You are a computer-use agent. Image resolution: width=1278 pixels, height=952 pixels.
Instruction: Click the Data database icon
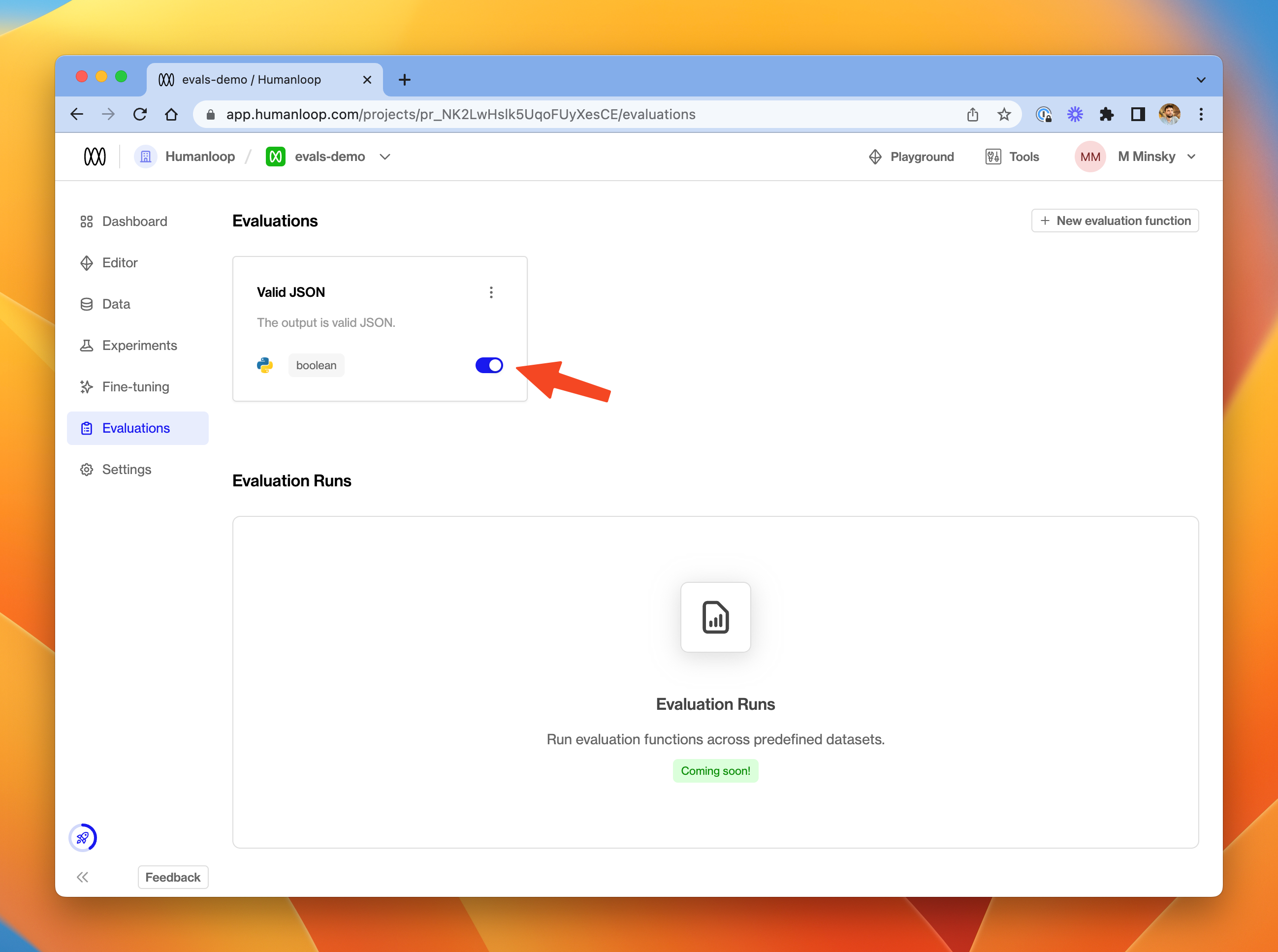pos(87,304)
